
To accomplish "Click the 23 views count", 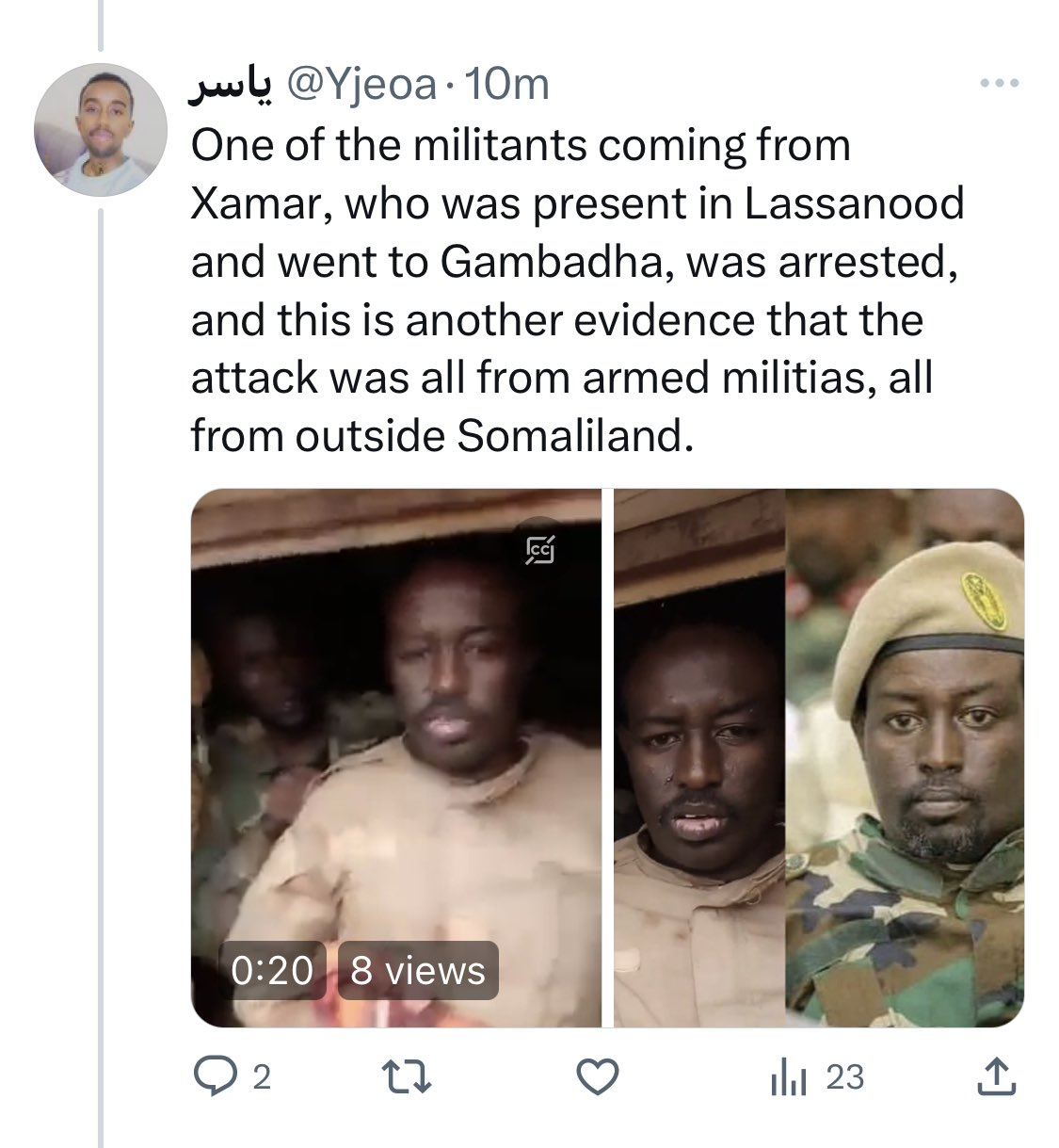I will [x=844, y=1077].
